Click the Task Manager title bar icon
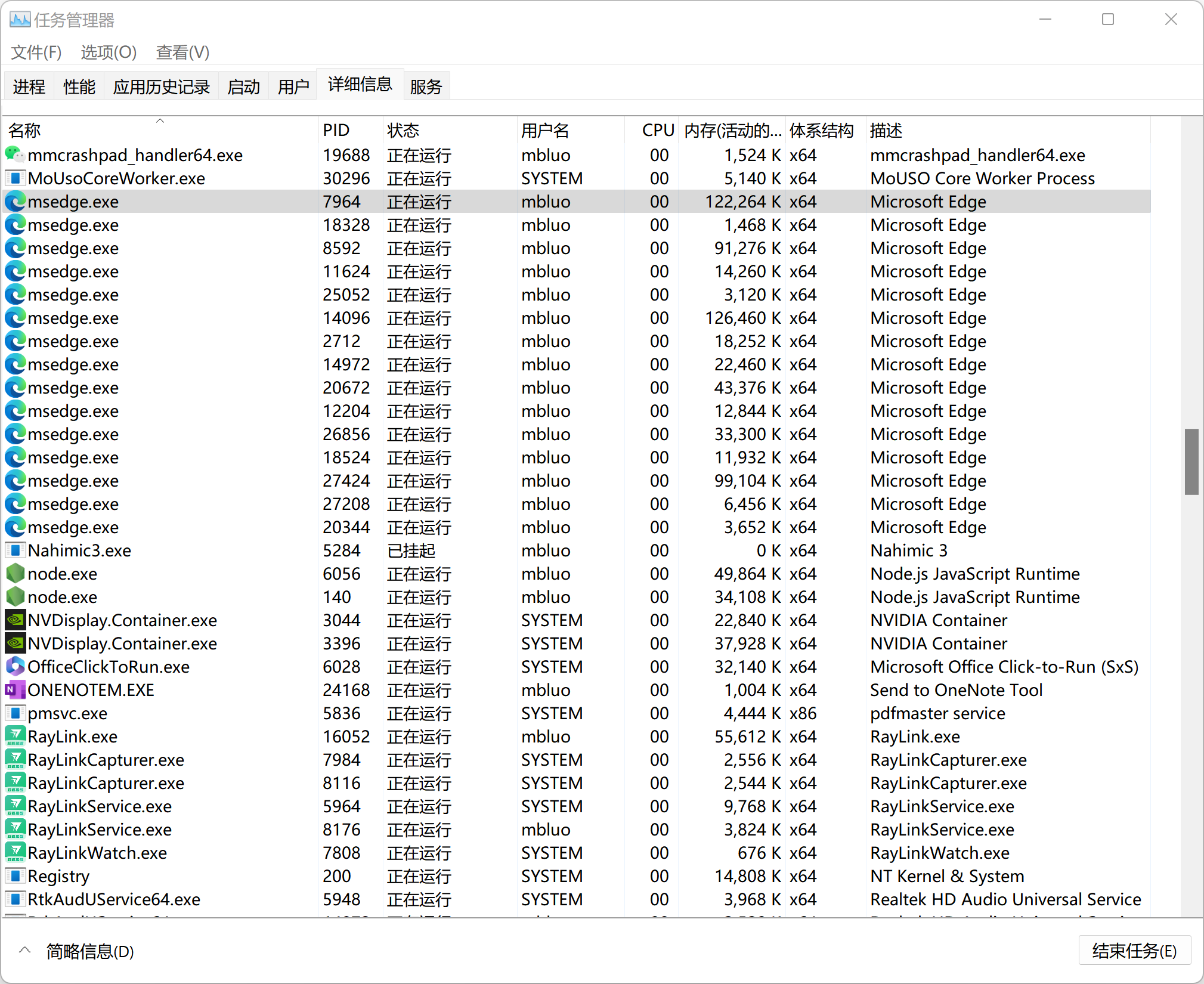This screenshot has width=1204, height=984. pyautogui.click(x=20, y=20)
